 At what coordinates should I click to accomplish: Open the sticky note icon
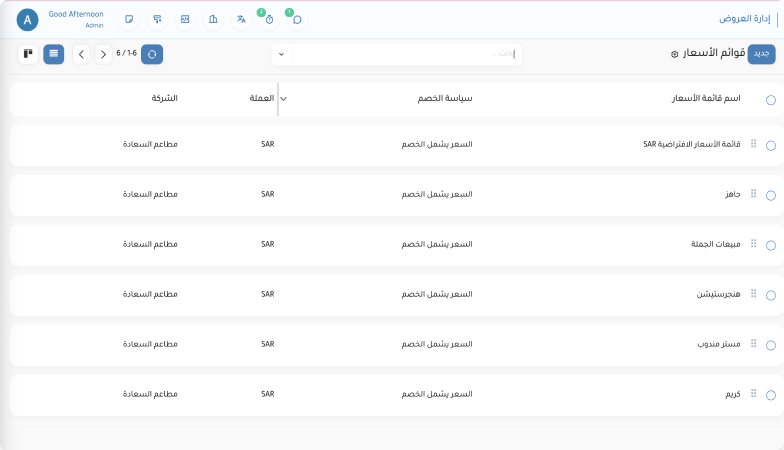tap(129, 20)
